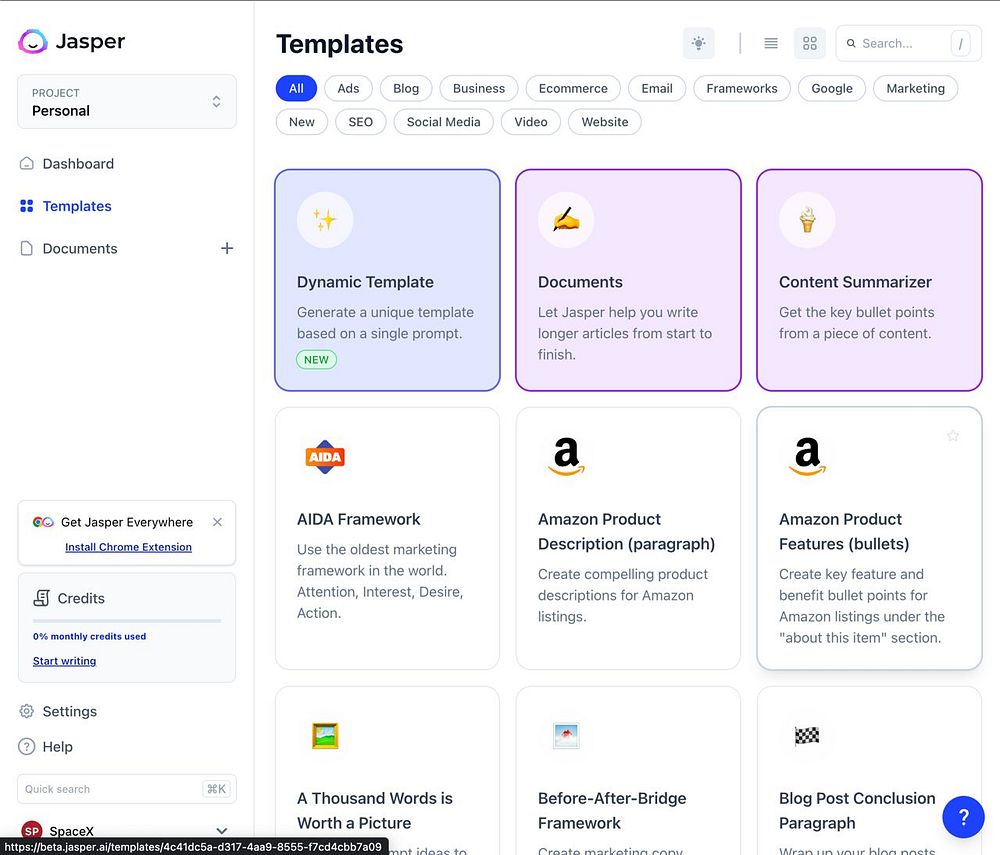The width and height of the screenshot is (1000, 855).
Task: Open the Dynamic Template card title
Action: coord(365,282)
